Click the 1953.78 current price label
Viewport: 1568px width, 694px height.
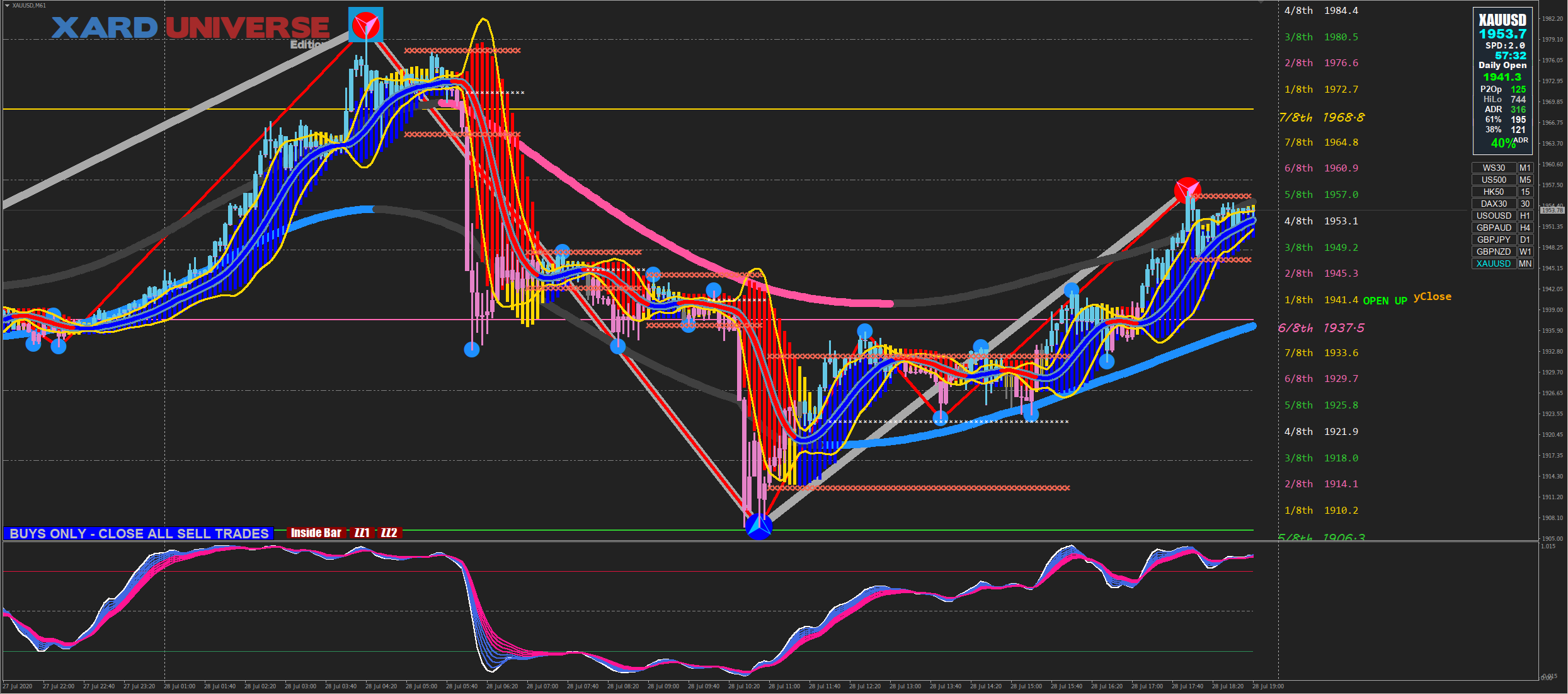[x=1552, y=211]
